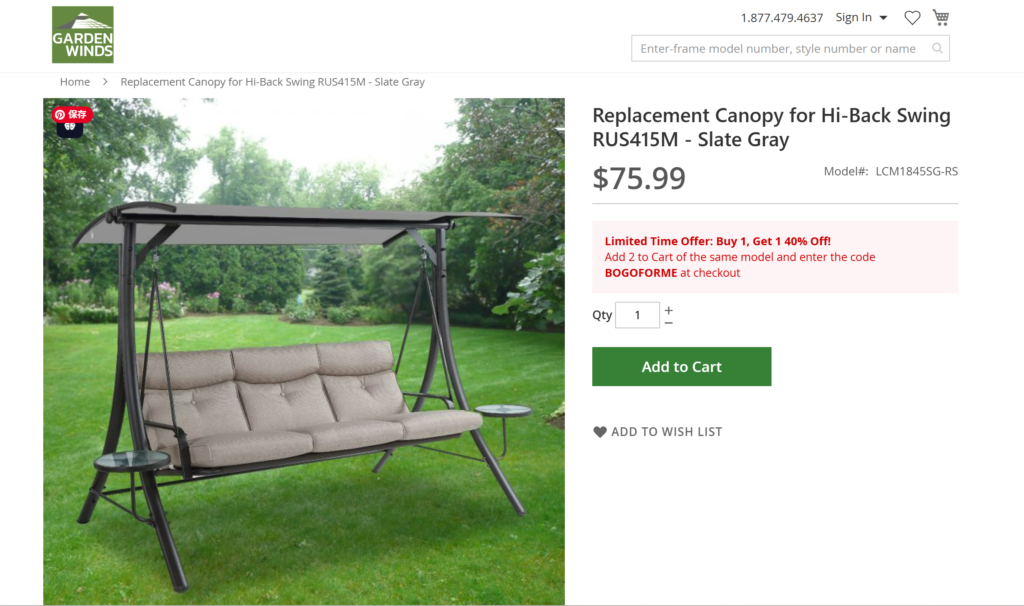Click the search magnifier icon

(937, 48)
